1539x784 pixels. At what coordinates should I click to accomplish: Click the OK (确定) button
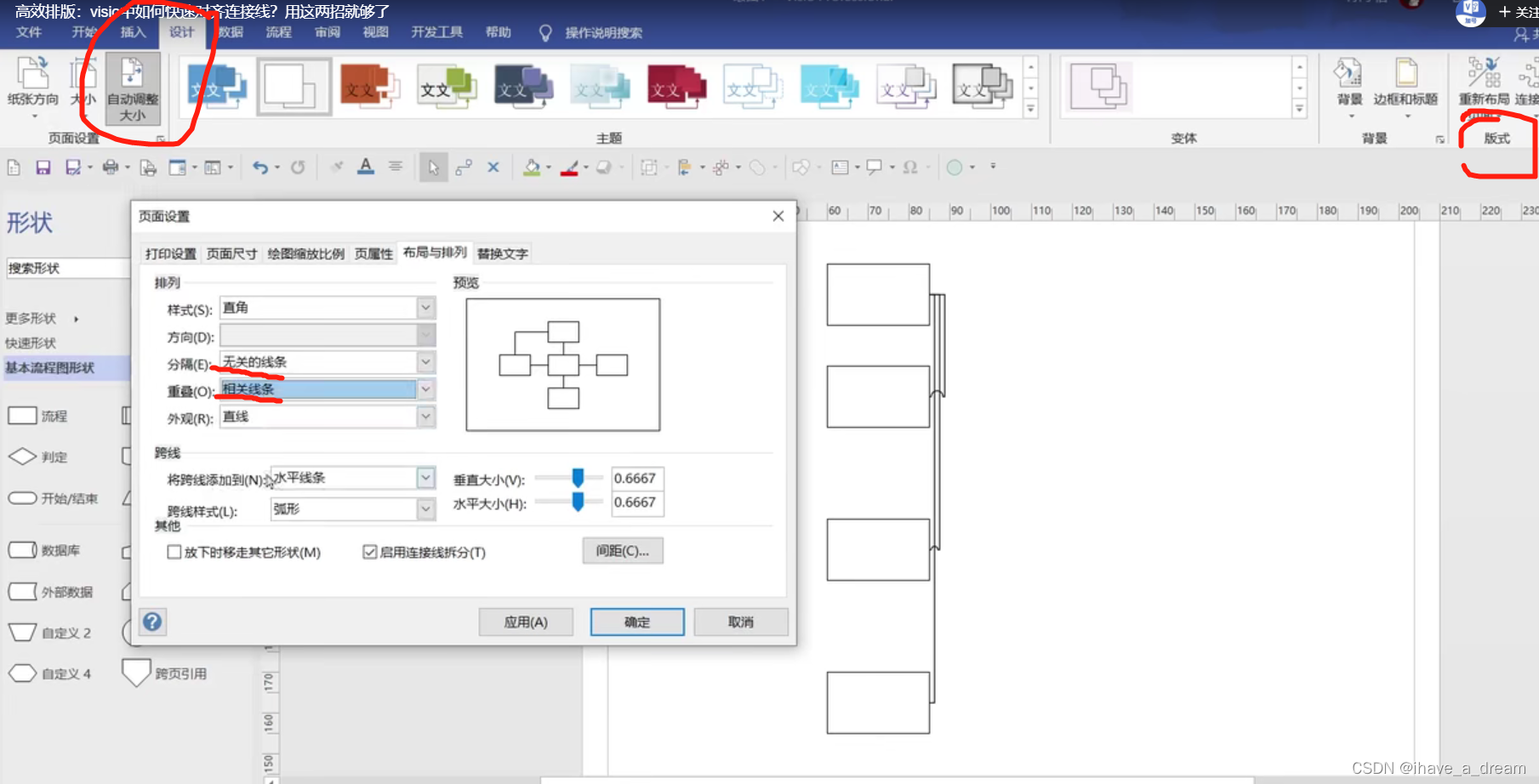coord(637,622)
